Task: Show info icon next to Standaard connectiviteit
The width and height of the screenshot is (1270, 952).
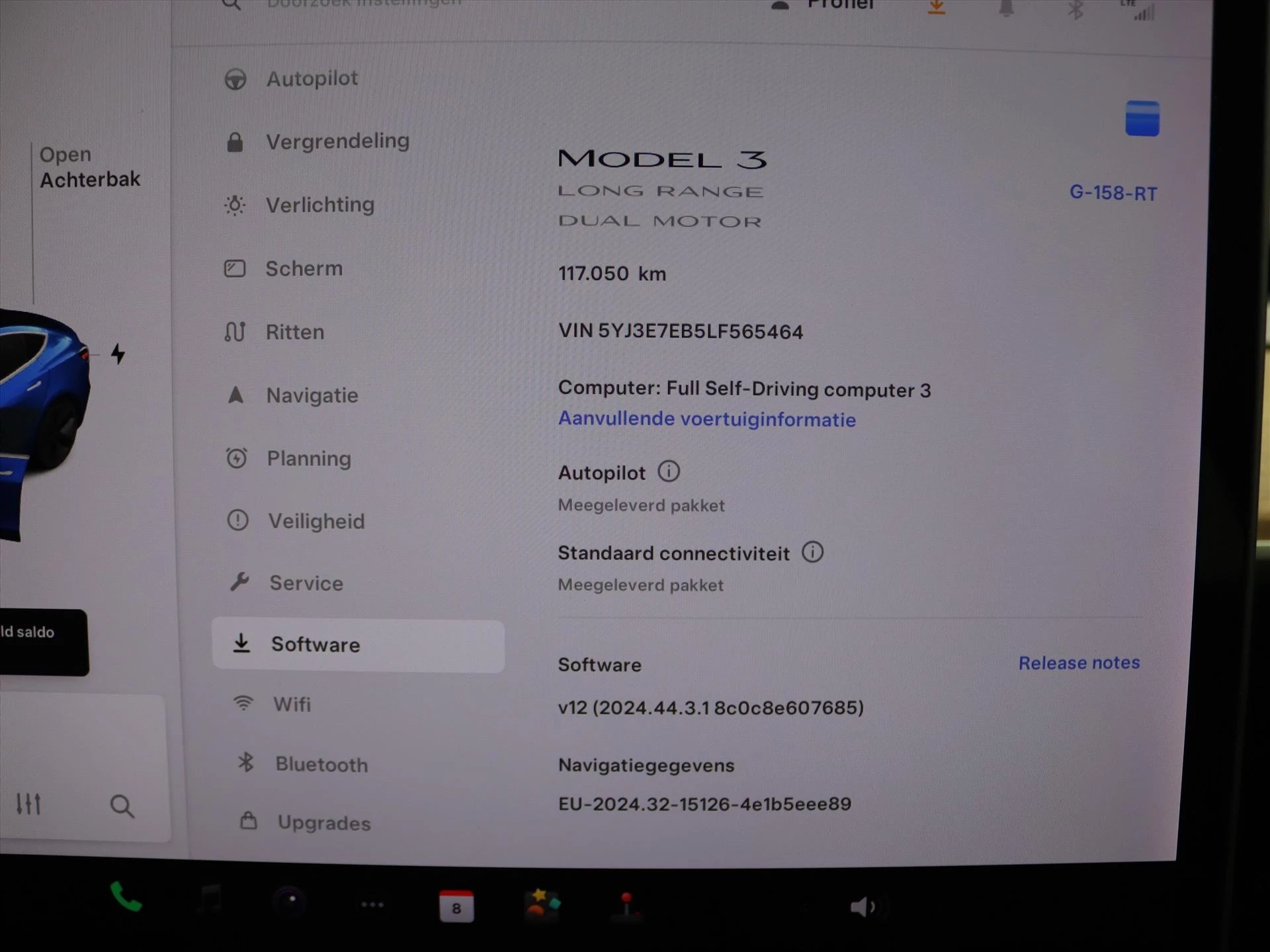Action: click(x=812, y=552)
